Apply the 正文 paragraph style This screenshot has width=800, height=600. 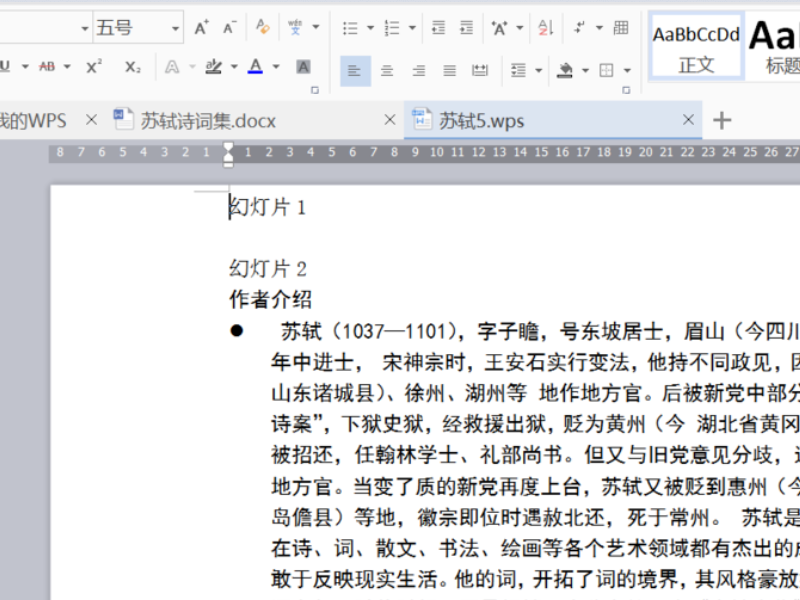tap(696, 47)
